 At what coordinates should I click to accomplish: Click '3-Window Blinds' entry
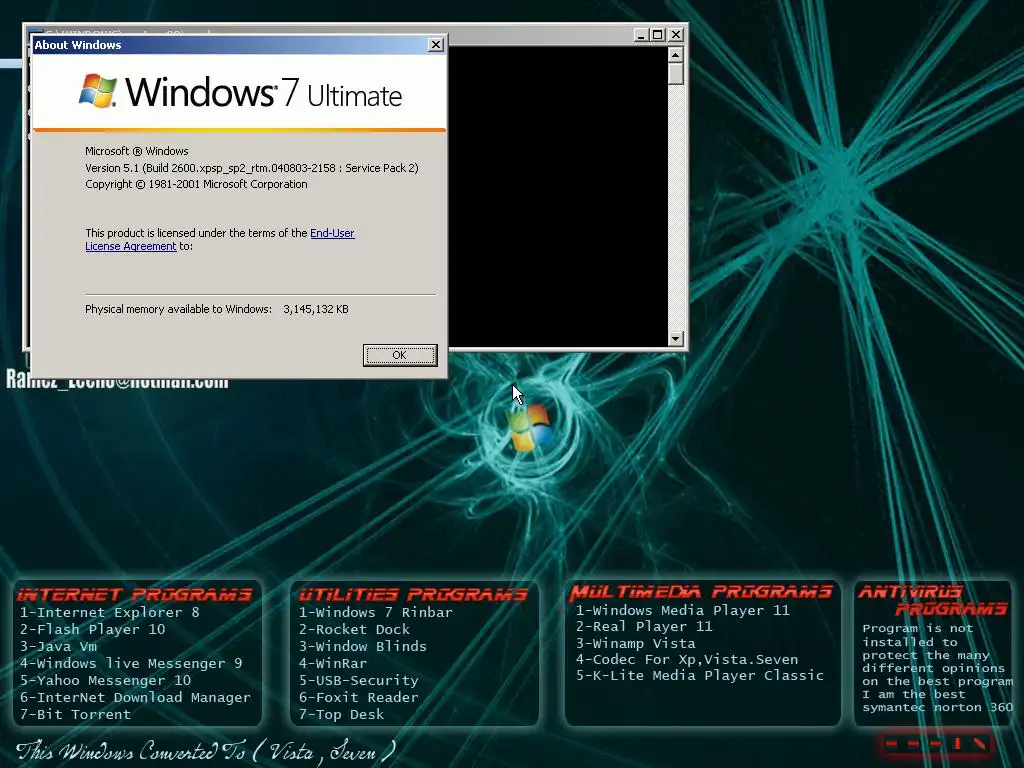tap(362, 646)
